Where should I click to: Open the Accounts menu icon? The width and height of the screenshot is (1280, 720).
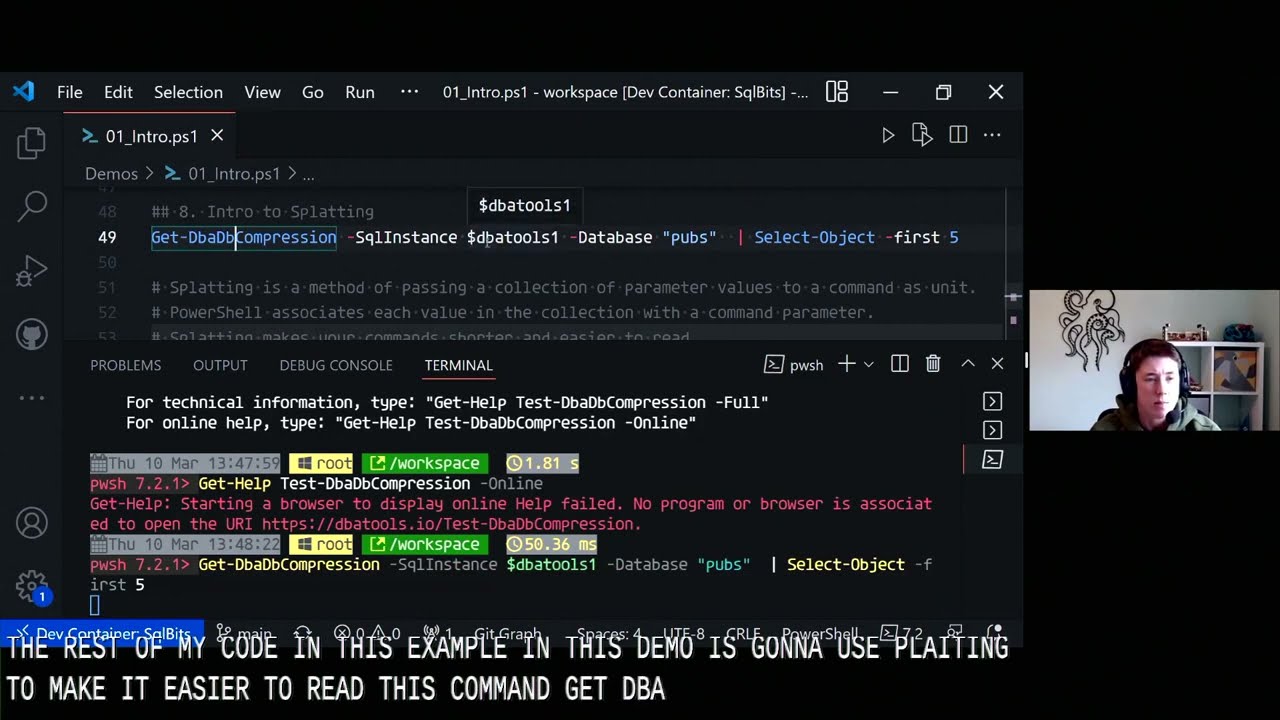[31, 522]
